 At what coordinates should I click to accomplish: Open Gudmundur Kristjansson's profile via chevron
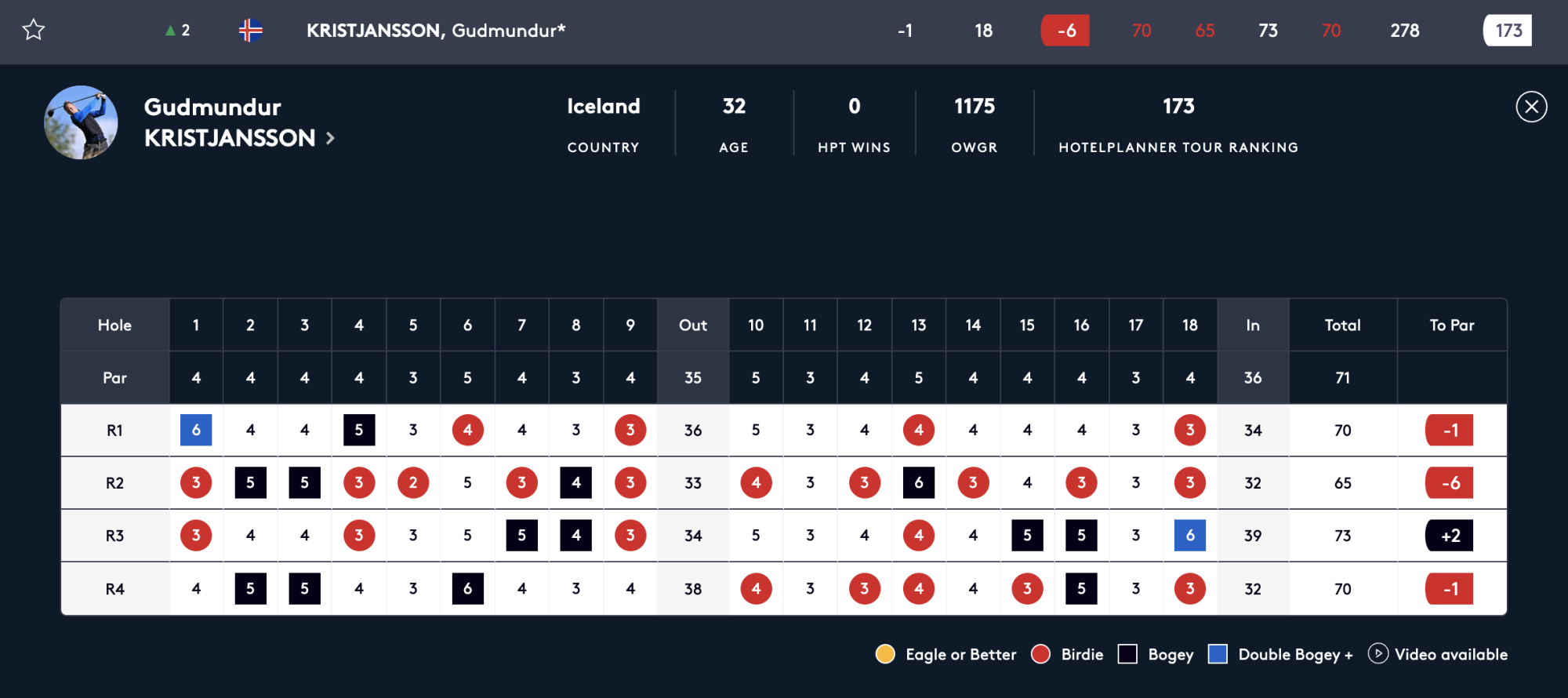tap(331, 139)
